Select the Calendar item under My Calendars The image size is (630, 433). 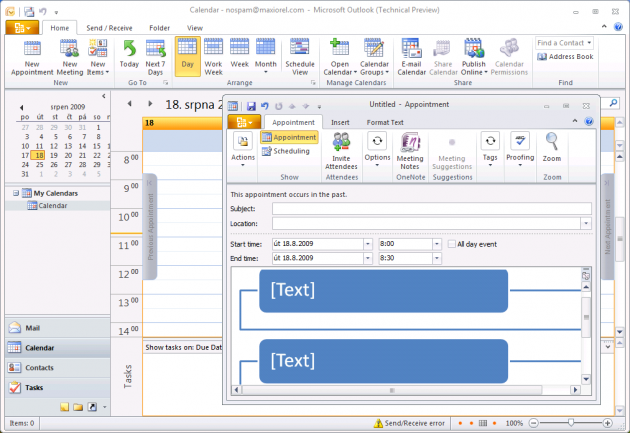pos(53,206)
